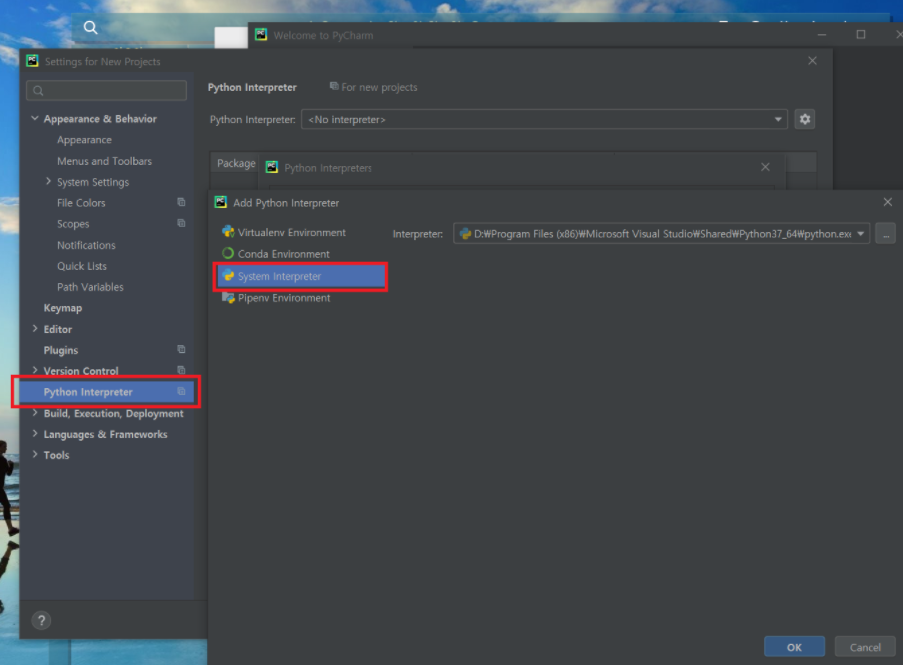The height and width of the screenshot is (665, 903).
Task: Click the copy icon next to Scopes
Action: (181, 223)
